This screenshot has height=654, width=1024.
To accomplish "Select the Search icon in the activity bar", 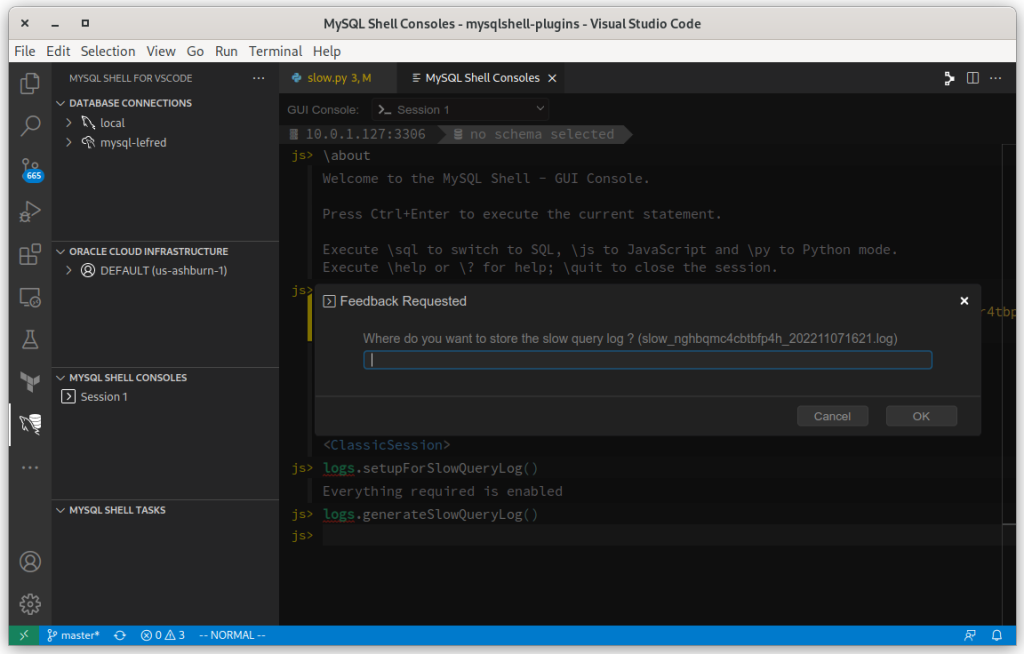I will coord(30,127).
